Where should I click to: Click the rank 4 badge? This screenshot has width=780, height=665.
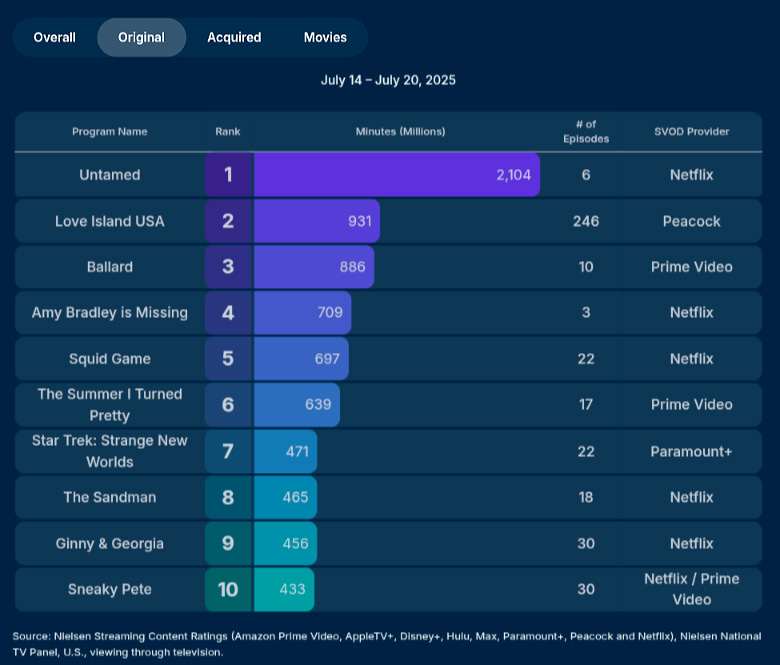coord(228,312)
